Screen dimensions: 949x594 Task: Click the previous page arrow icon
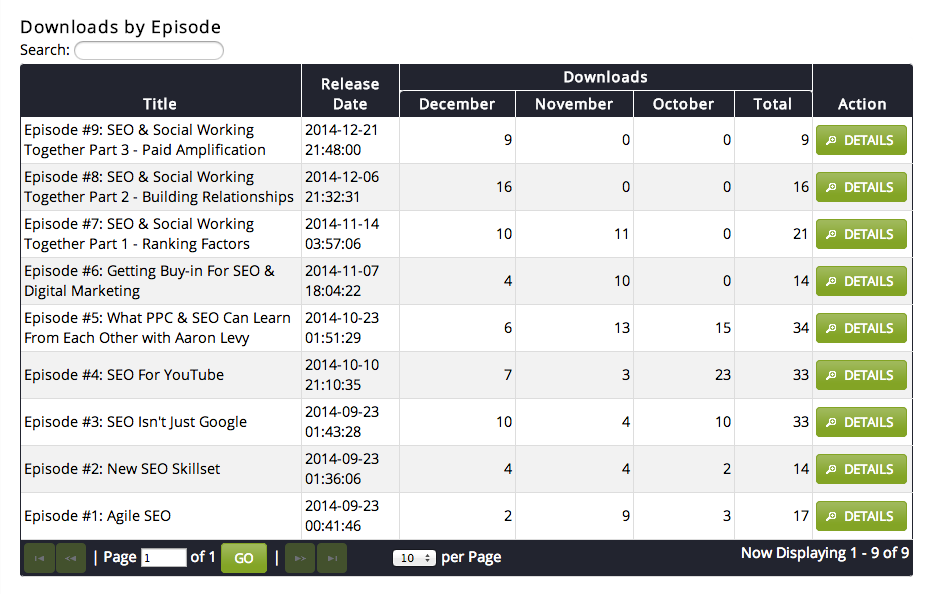click(x=71, y=558)
